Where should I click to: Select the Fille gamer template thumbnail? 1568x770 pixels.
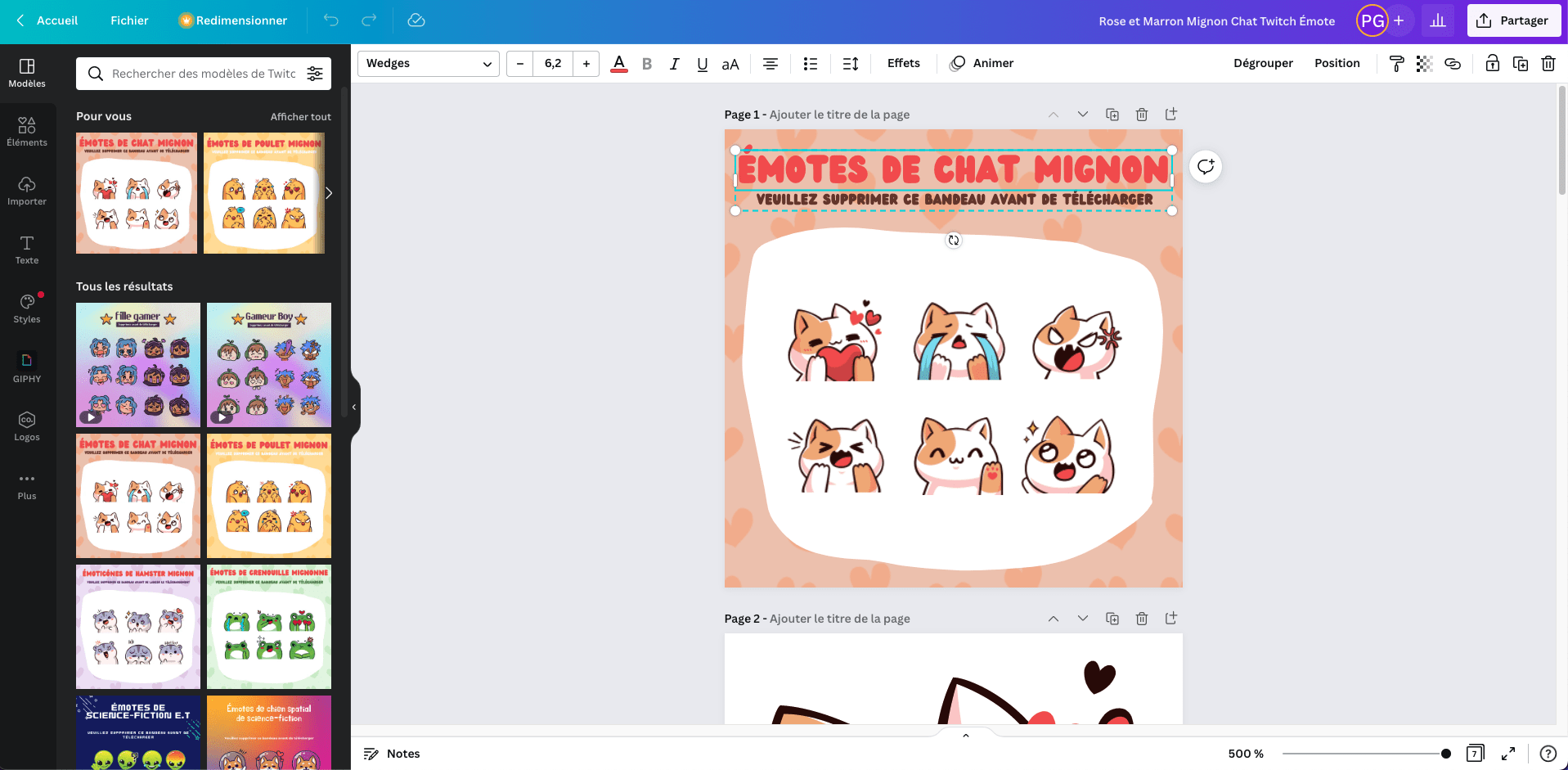(138, 365)
